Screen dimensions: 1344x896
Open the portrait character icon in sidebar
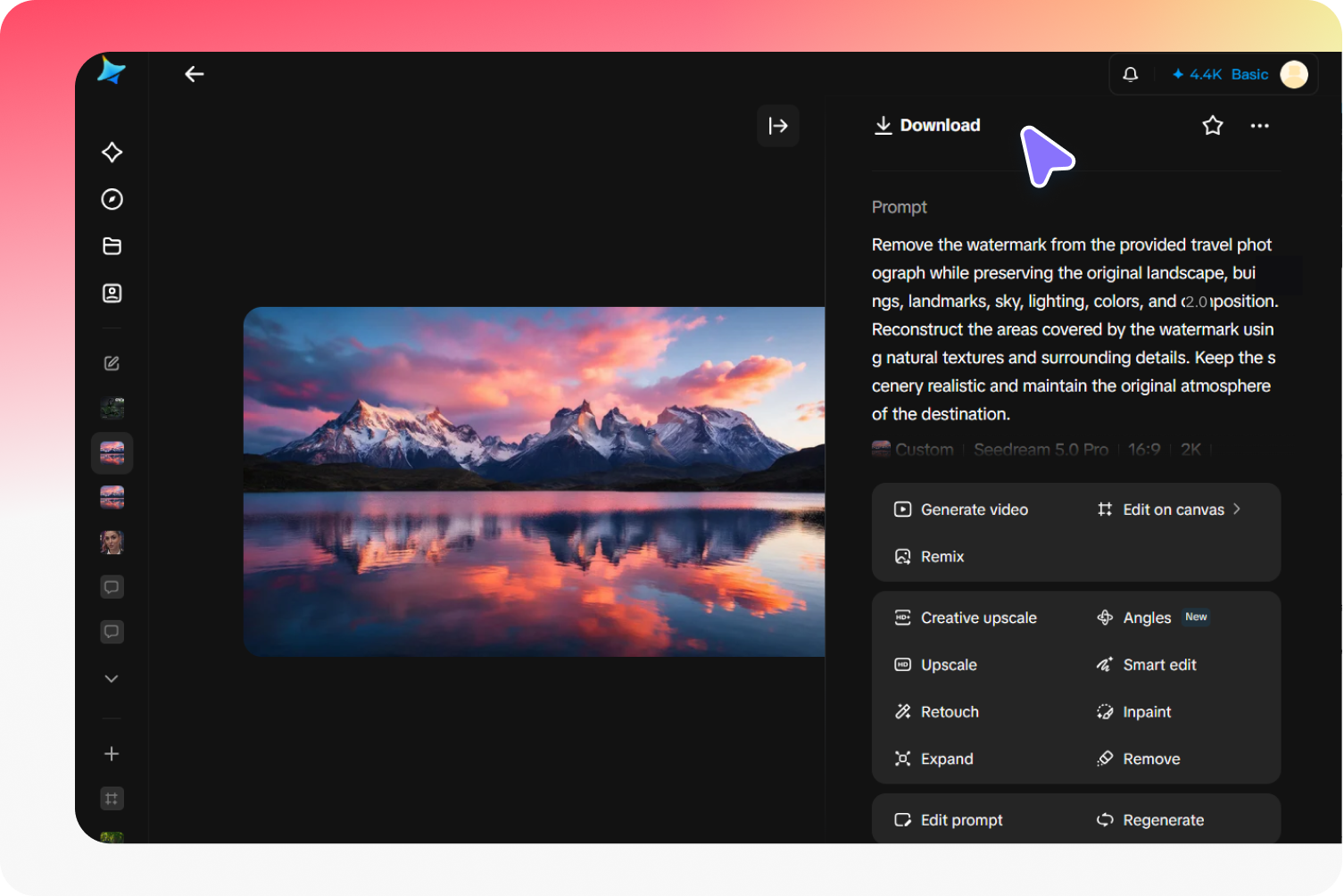coord(112,293)
